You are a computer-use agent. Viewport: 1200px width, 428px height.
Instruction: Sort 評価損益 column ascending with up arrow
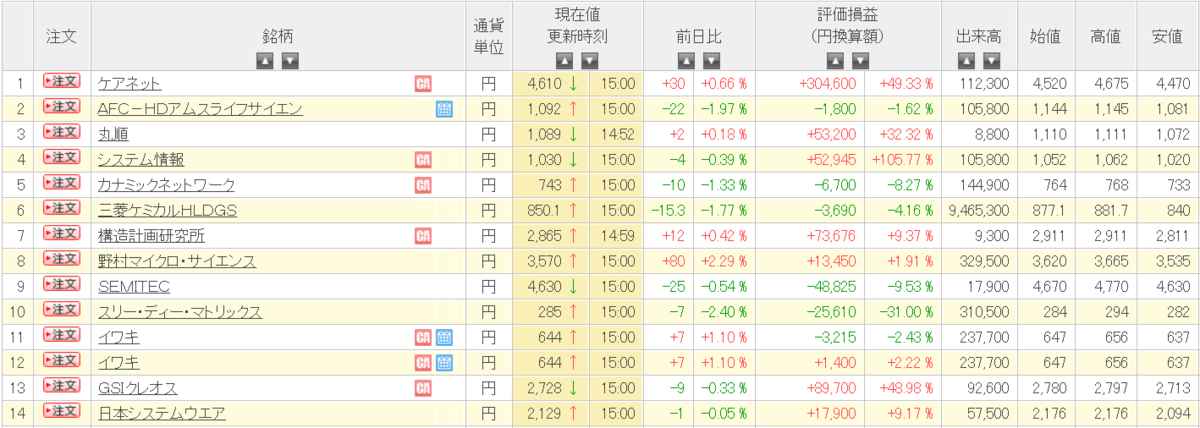pos(833,60)
